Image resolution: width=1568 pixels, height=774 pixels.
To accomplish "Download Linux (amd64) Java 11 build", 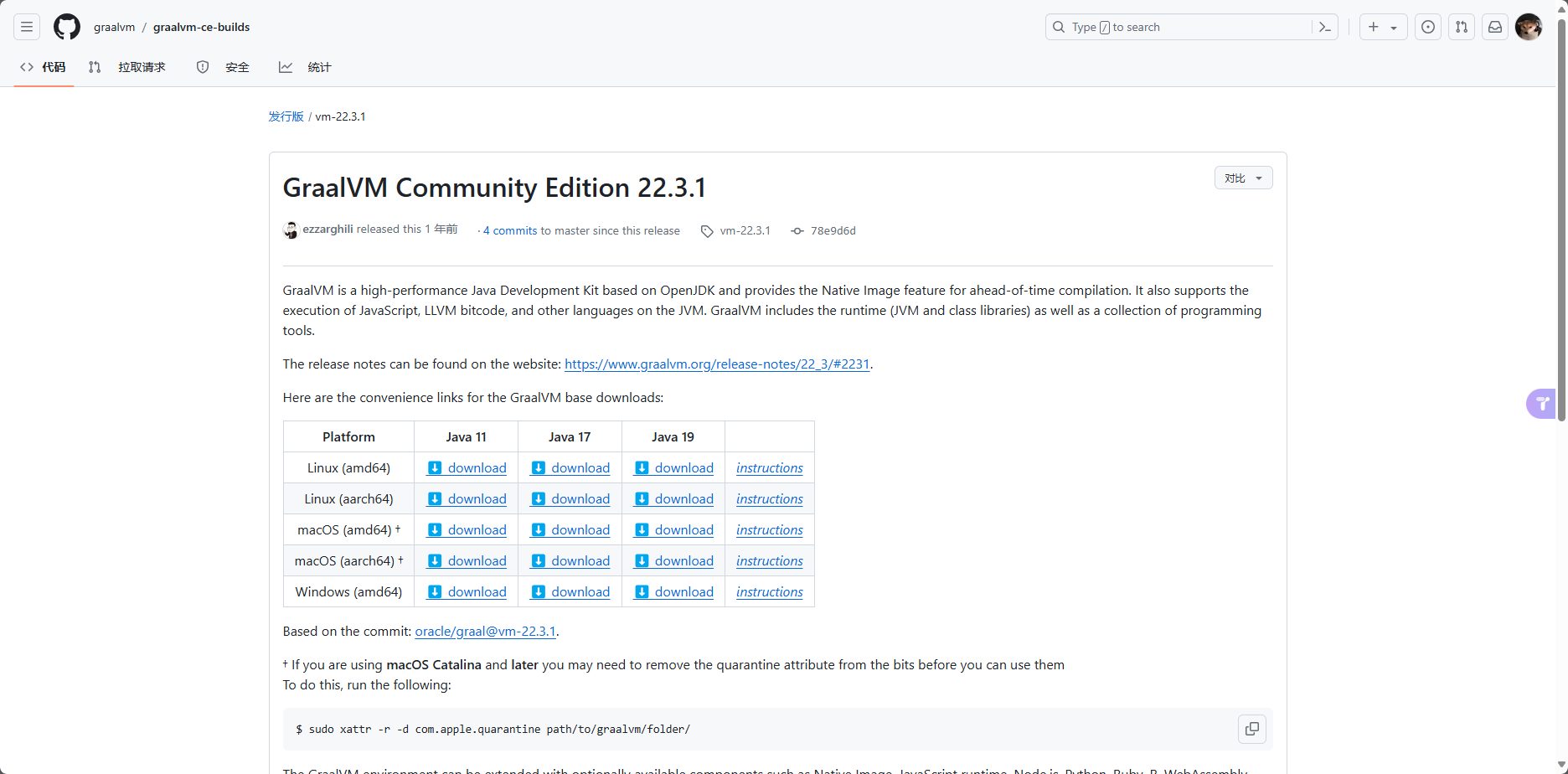I will [x=467, y=468].
